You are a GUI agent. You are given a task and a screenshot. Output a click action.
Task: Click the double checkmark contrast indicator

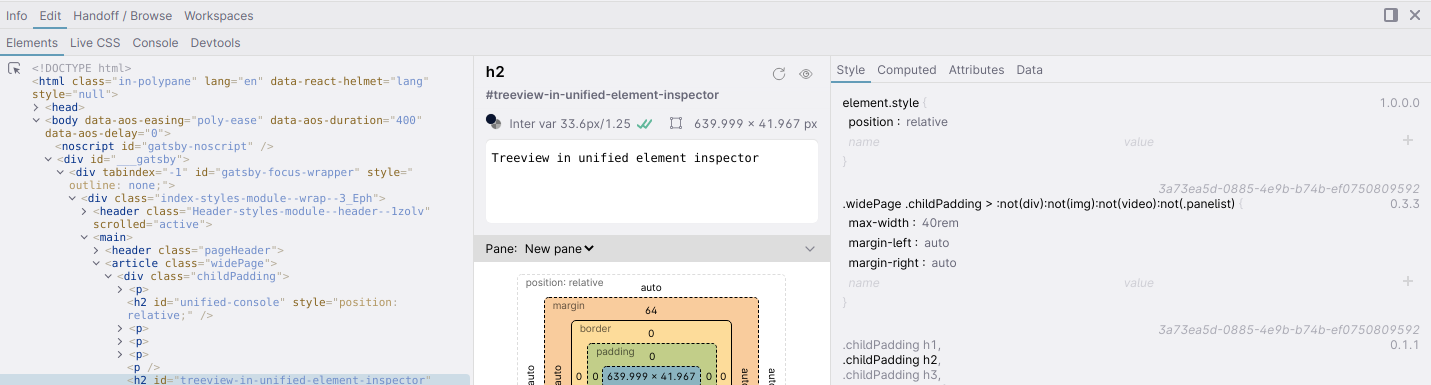point(645,124)
